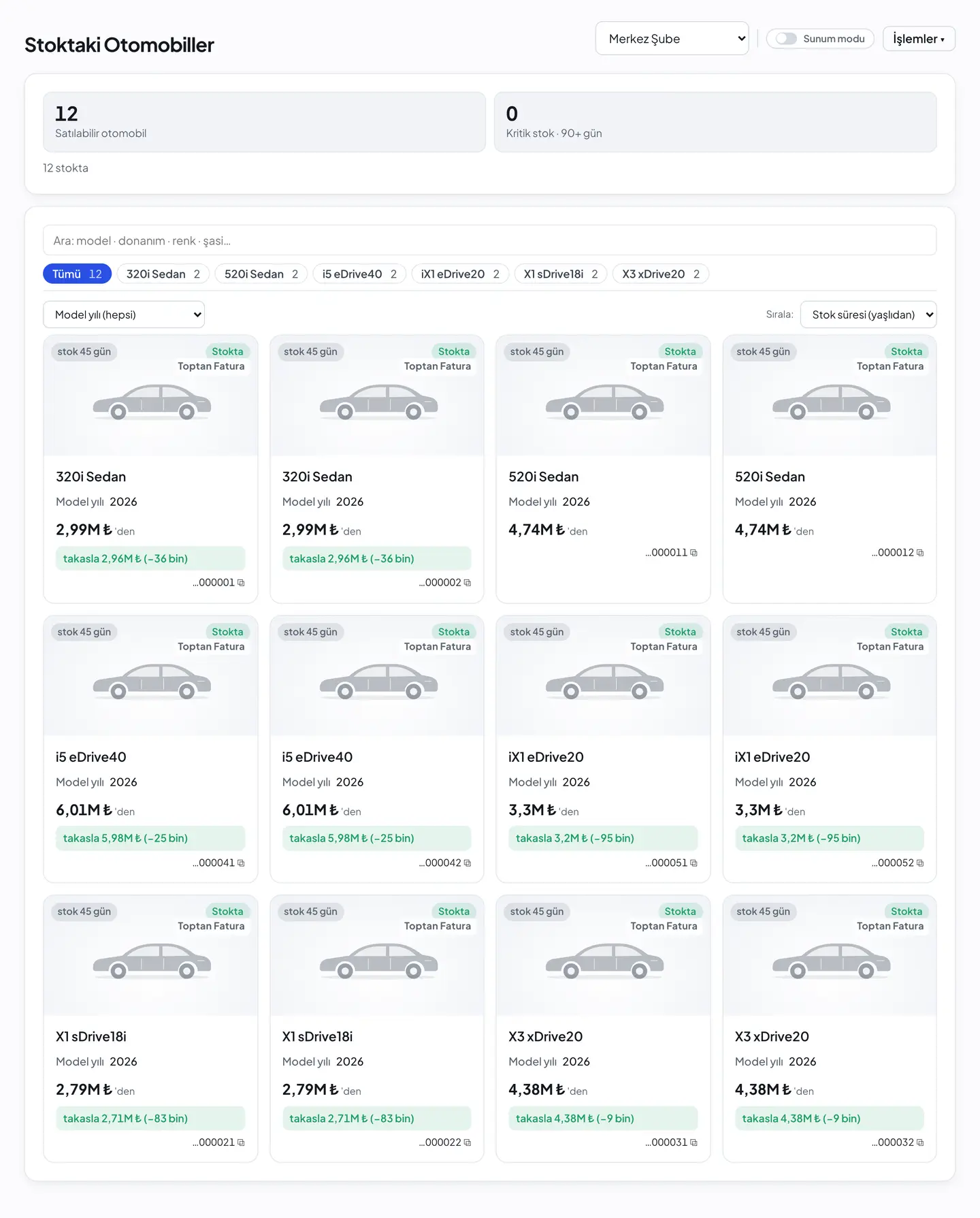
Task: Copy chassis number ending 000052
Action: pyautogui.click(x=920, y=863)
